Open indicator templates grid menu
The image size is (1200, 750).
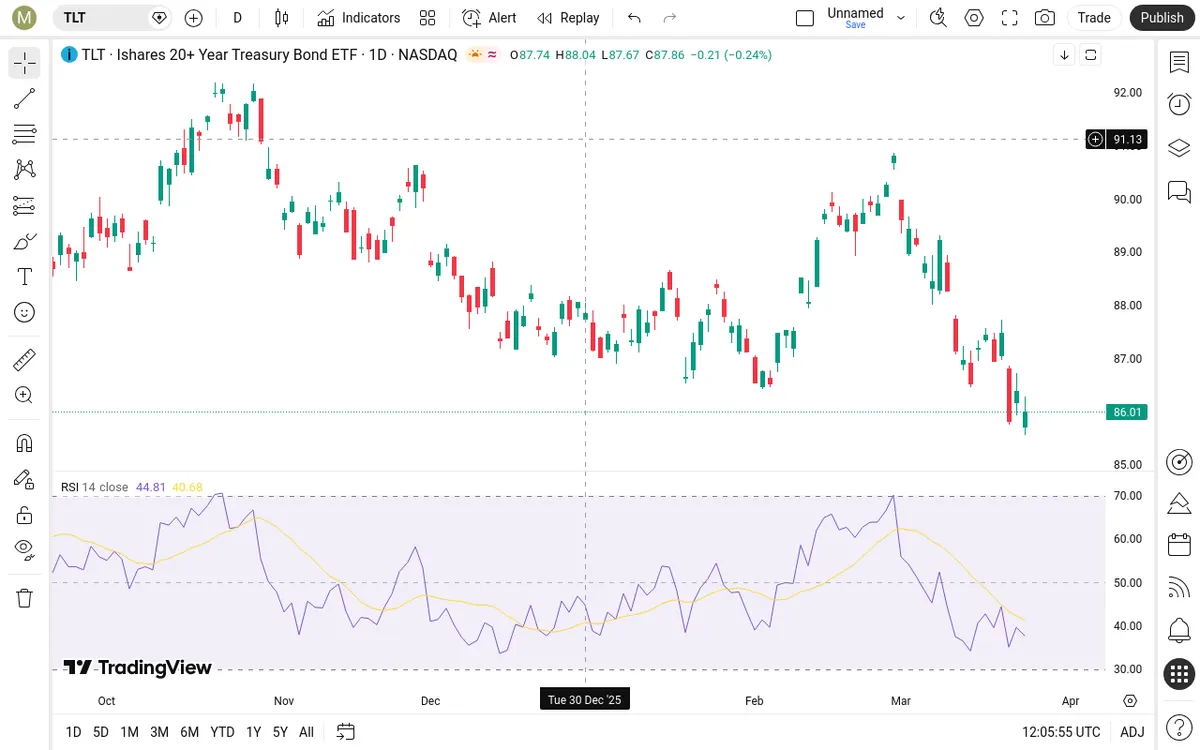click(428, 17)
